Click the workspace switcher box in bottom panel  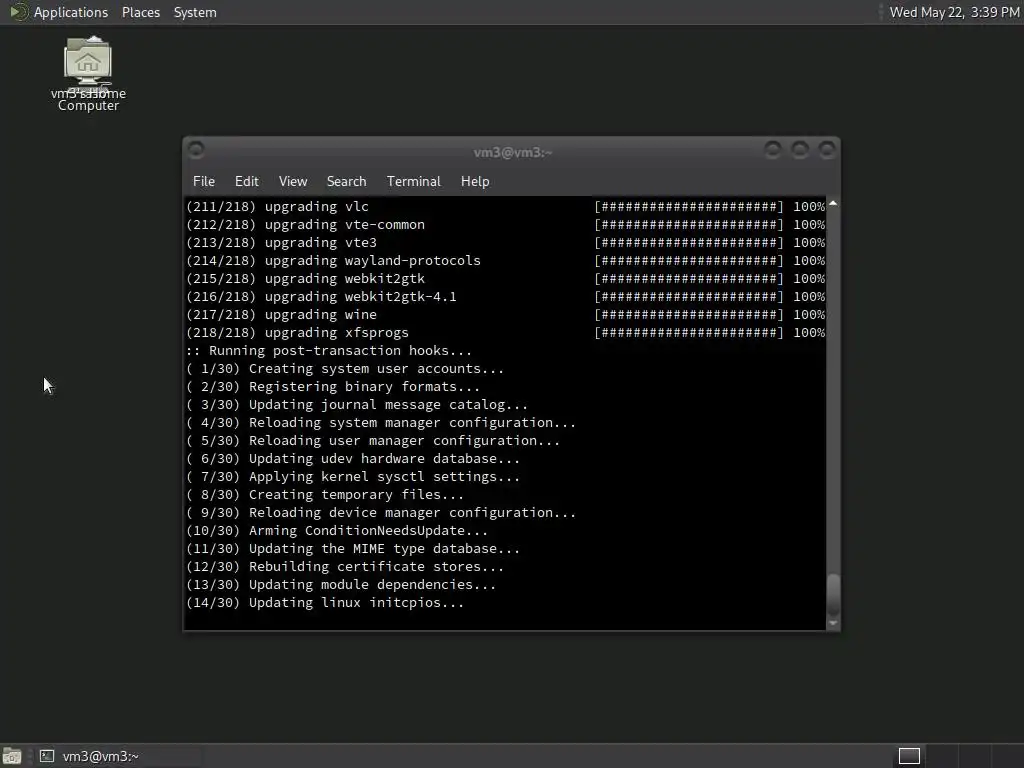pyautogui.click(x=909, y=756)
